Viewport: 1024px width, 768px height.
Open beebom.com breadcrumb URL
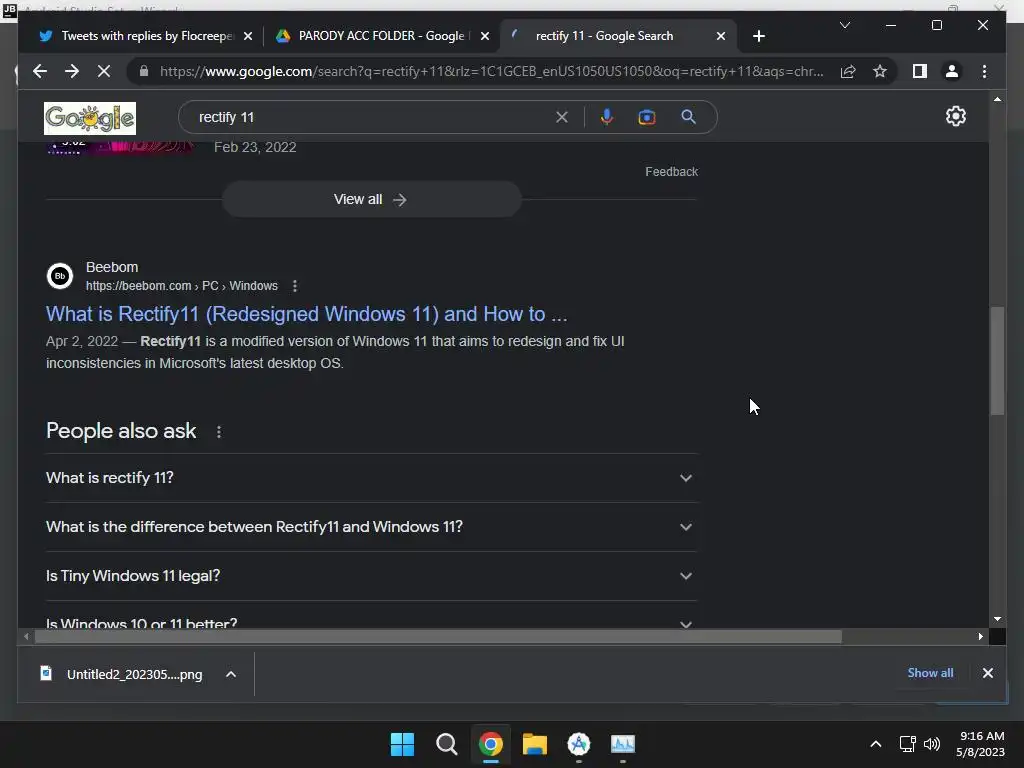tap(182, 286)
